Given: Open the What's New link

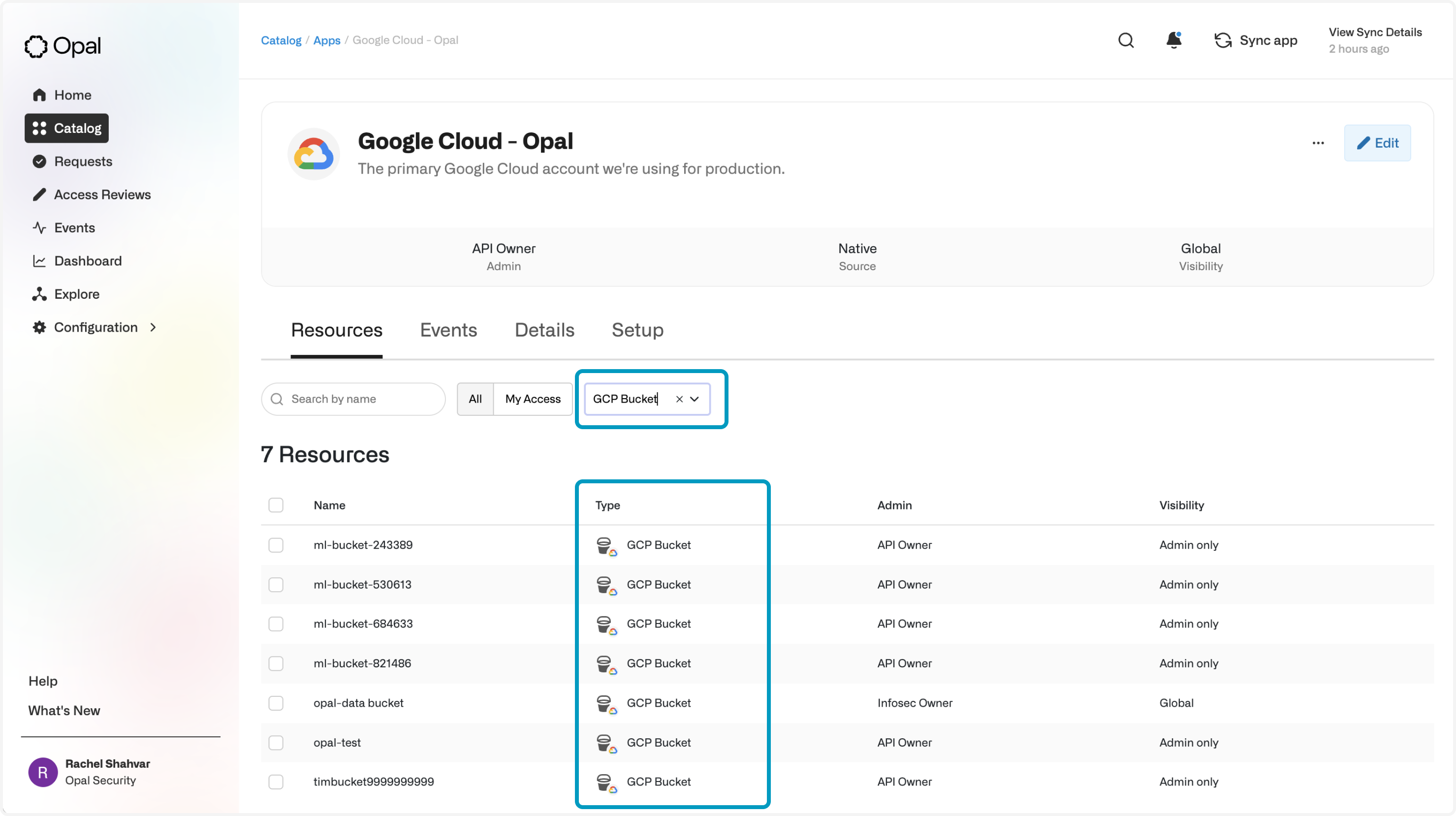Looking at the screenshot, I should [x=64, y=710].
